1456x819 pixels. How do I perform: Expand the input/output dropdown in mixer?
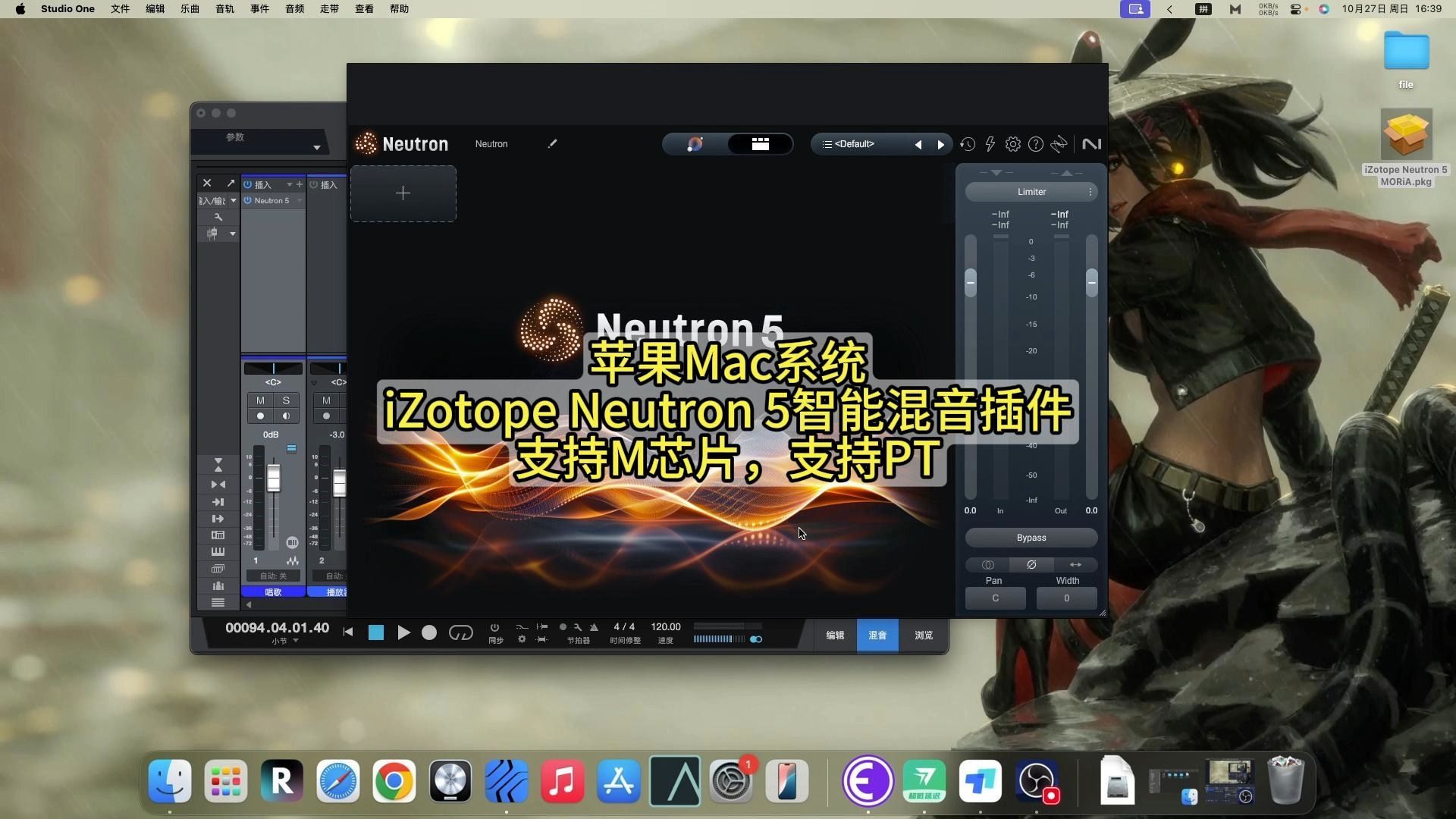pos(234,201)
